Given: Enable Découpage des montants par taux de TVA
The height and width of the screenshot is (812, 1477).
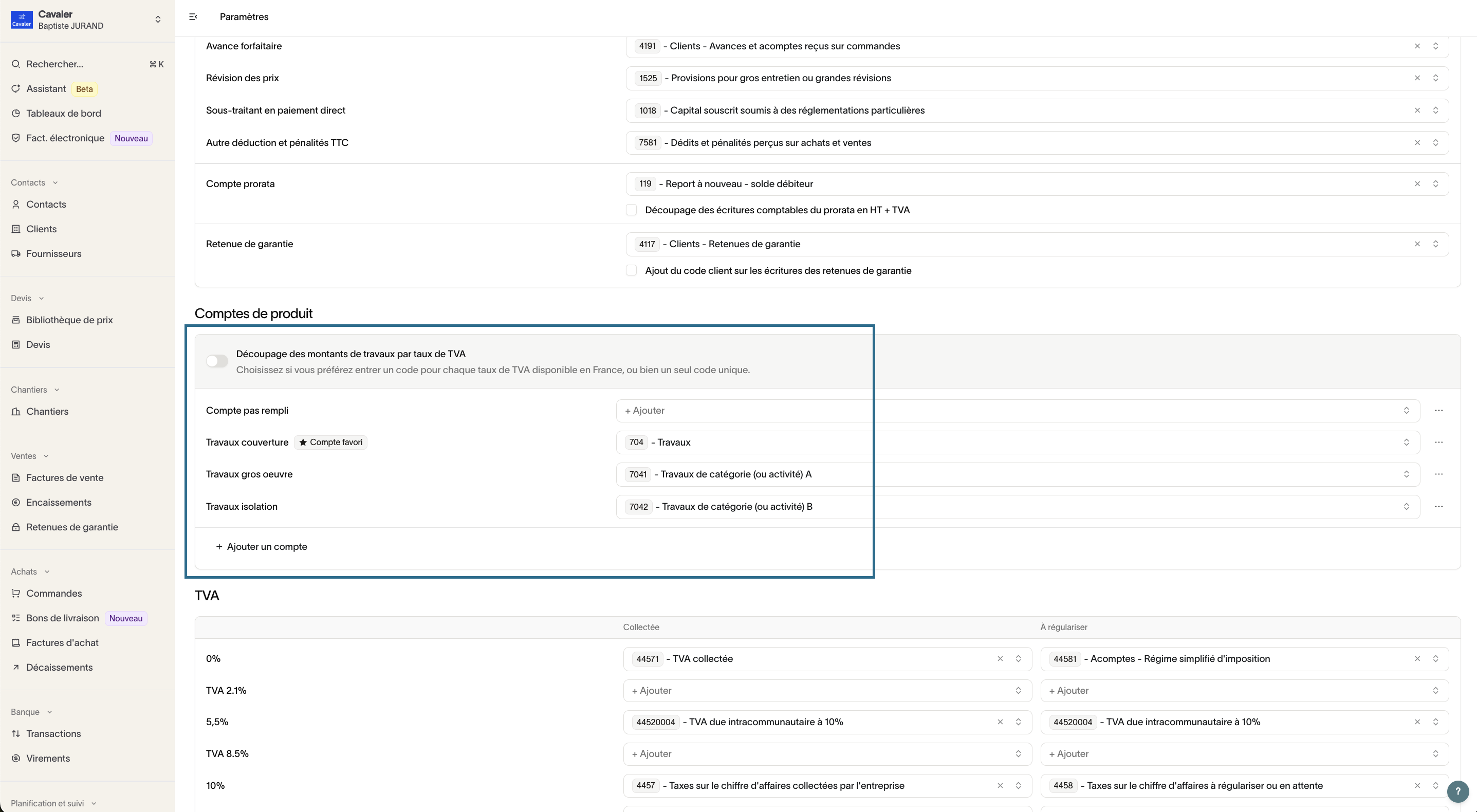Looking at the screenshot, I should pyautogui.click(x=217, y=361).
